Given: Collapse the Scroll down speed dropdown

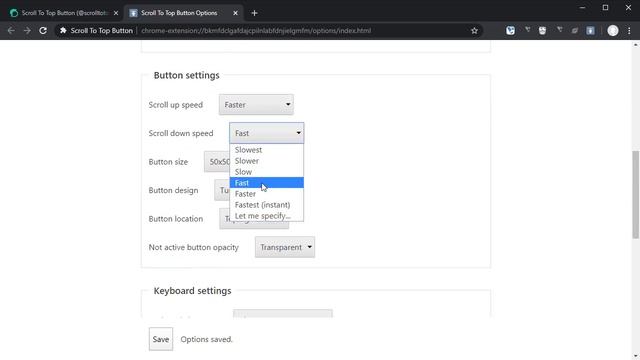Looking at the screenshot, I should point(267,133).
